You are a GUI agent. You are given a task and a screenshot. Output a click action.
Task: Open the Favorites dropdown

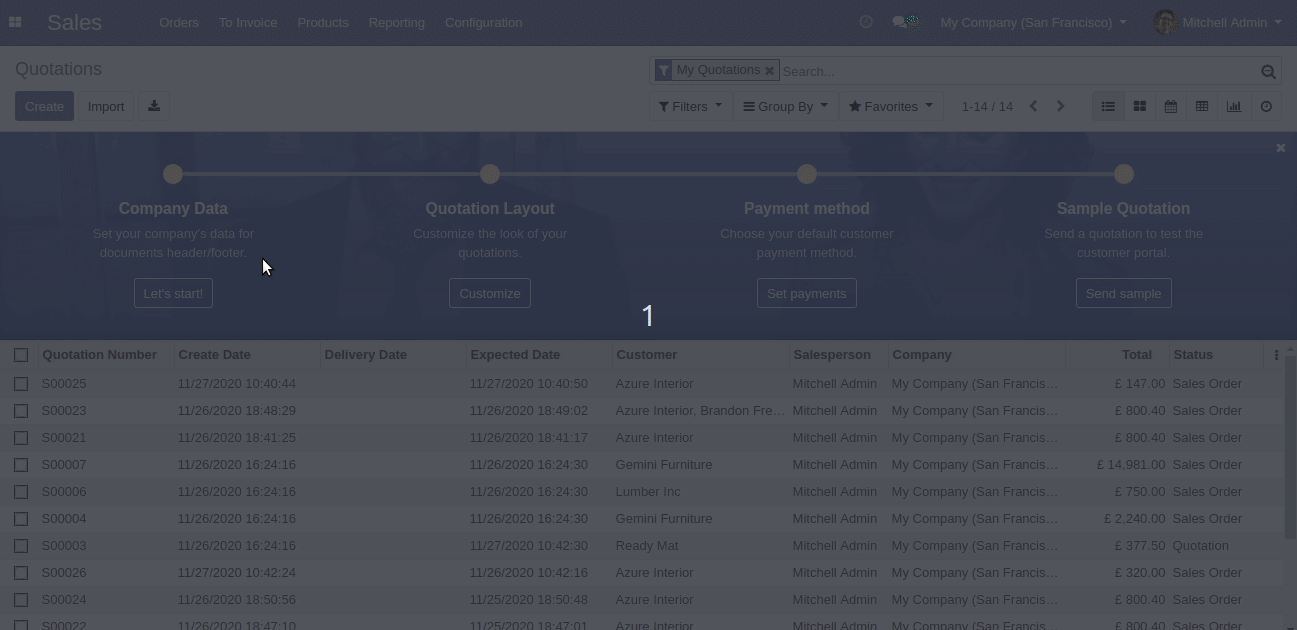890,106
